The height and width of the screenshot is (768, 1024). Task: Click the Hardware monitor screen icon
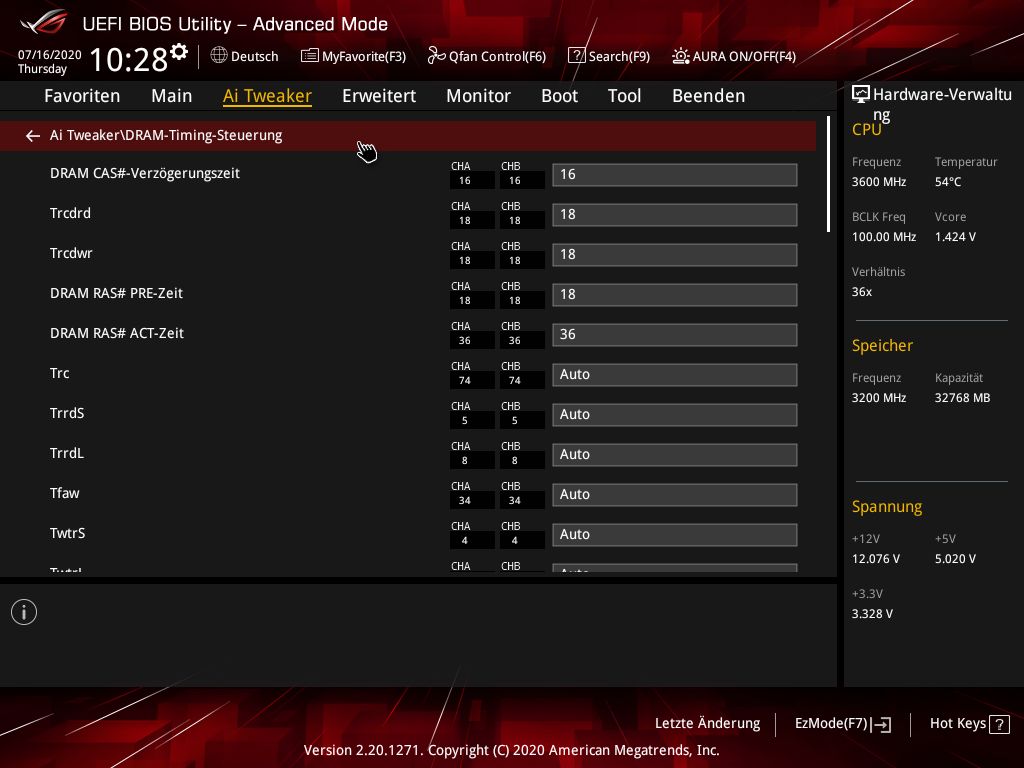coord(861,95)
